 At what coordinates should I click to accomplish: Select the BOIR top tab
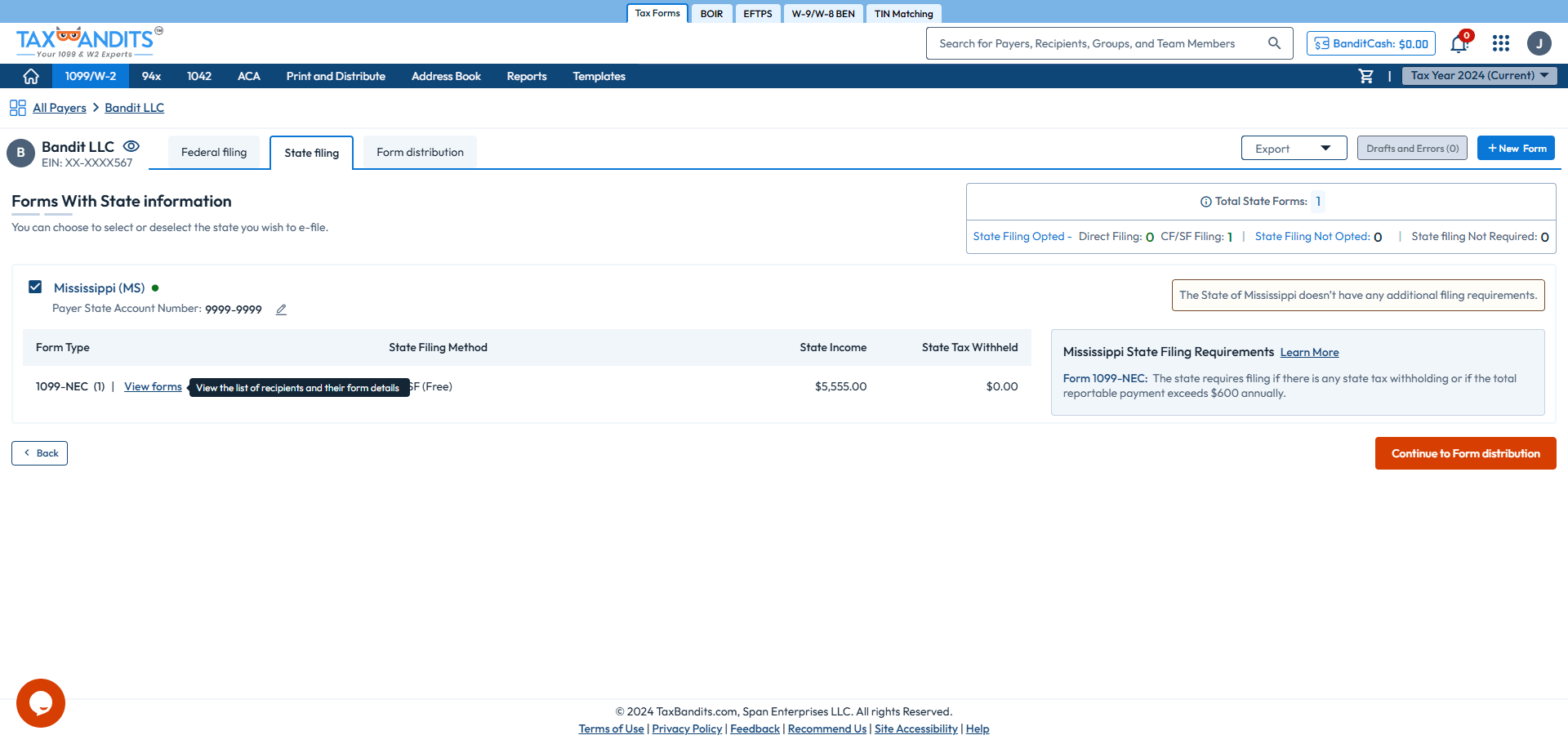(x=711, y=14)
